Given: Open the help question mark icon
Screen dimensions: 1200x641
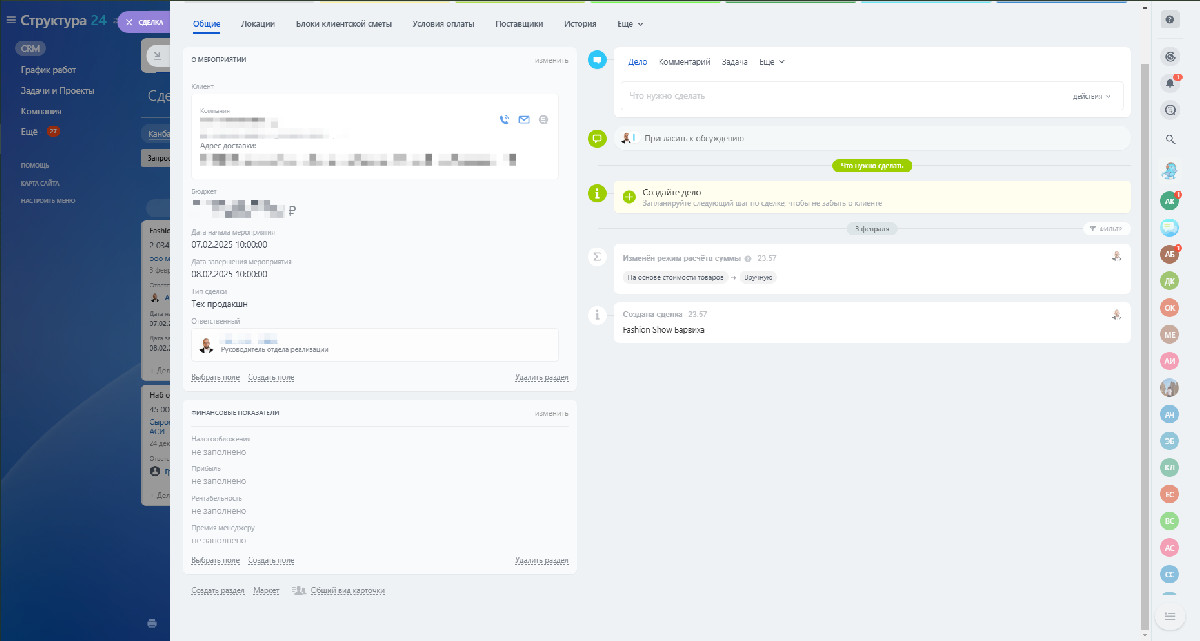Looking at the screenshot, I should pos(1169,20).
